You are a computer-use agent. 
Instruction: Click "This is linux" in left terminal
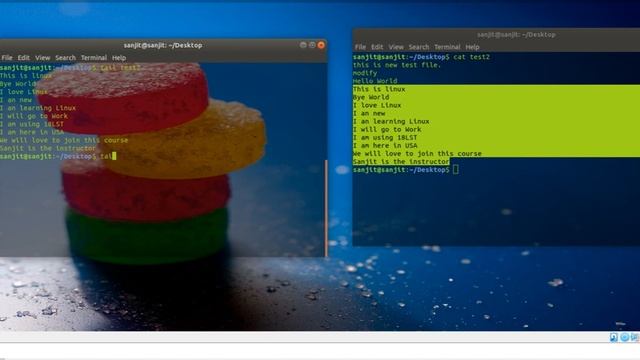(26, 76)
